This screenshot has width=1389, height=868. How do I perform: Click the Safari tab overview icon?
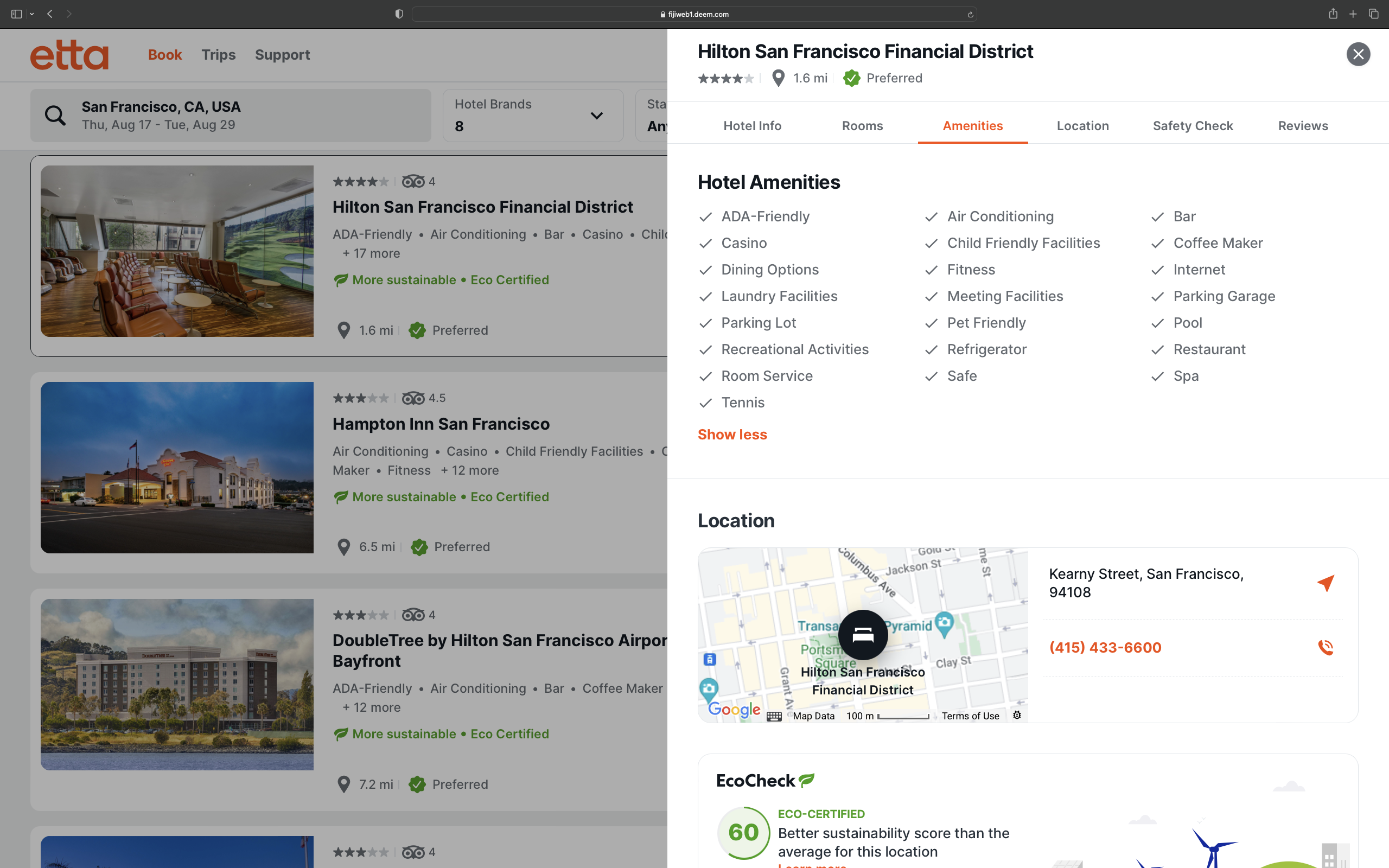1373,14
